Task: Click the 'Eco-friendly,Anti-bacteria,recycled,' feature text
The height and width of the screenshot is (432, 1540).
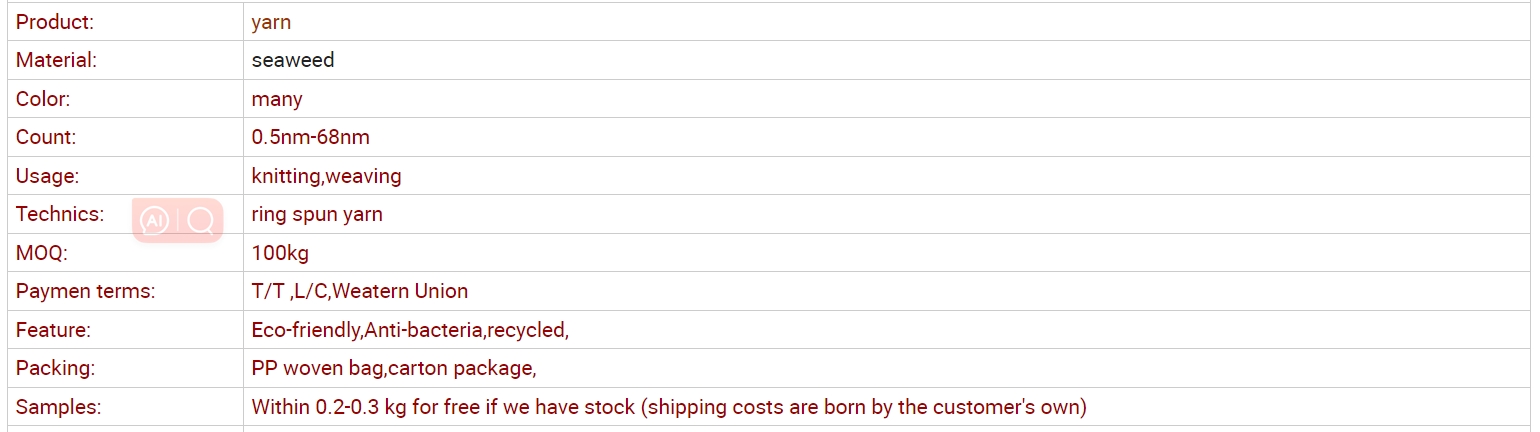Action: 410,329
